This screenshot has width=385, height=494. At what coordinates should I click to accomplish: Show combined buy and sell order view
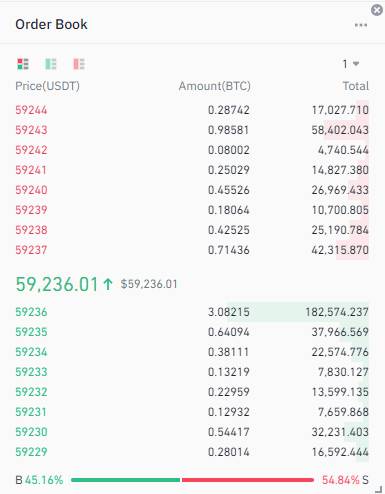coord(23,64)
